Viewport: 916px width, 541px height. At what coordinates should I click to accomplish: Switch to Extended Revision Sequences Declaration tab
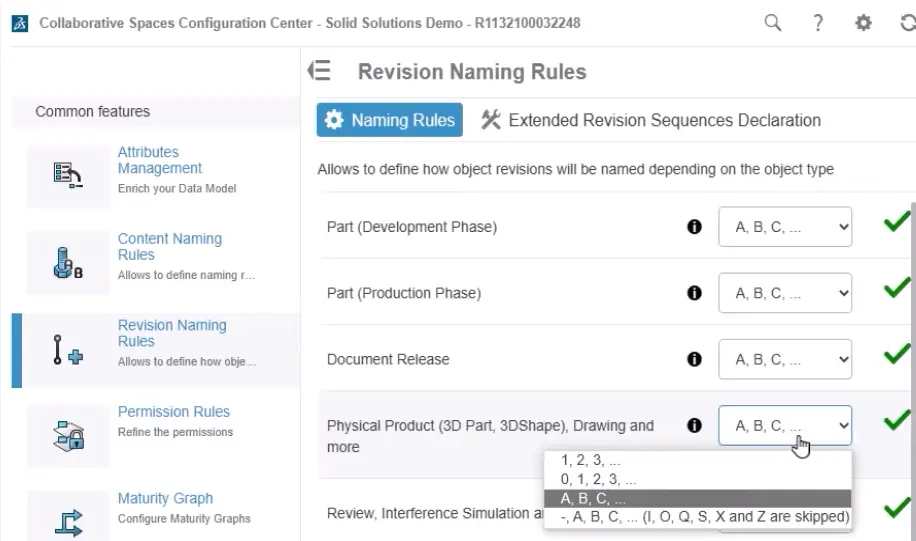click(651, 120)
